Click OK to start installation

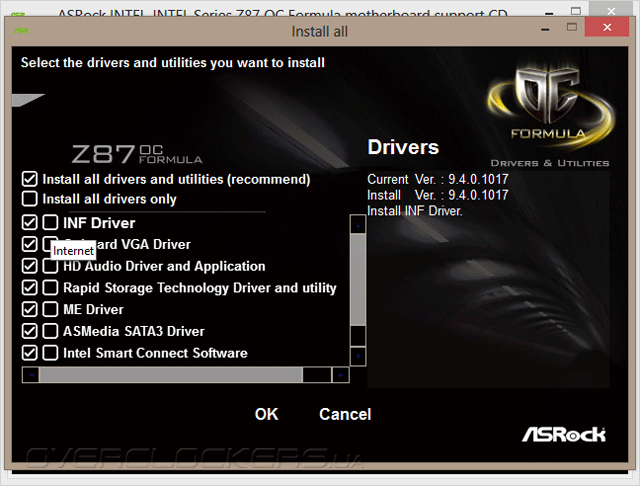tap(267, 414)
